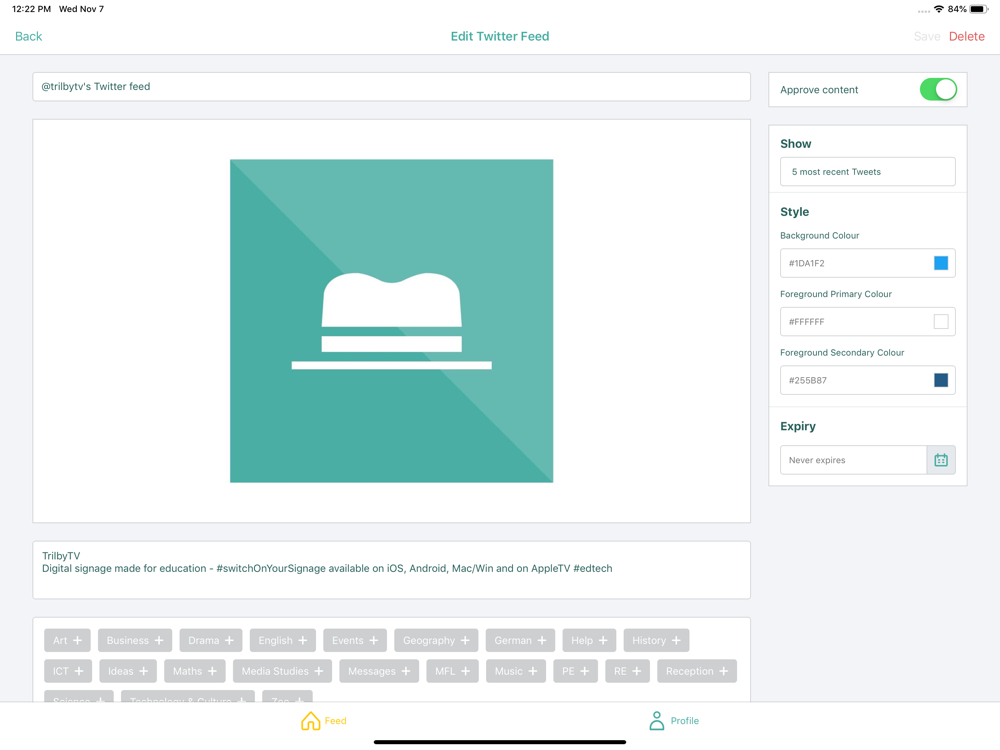Click the plus icon on Maths tag

(x=212, y=671)
